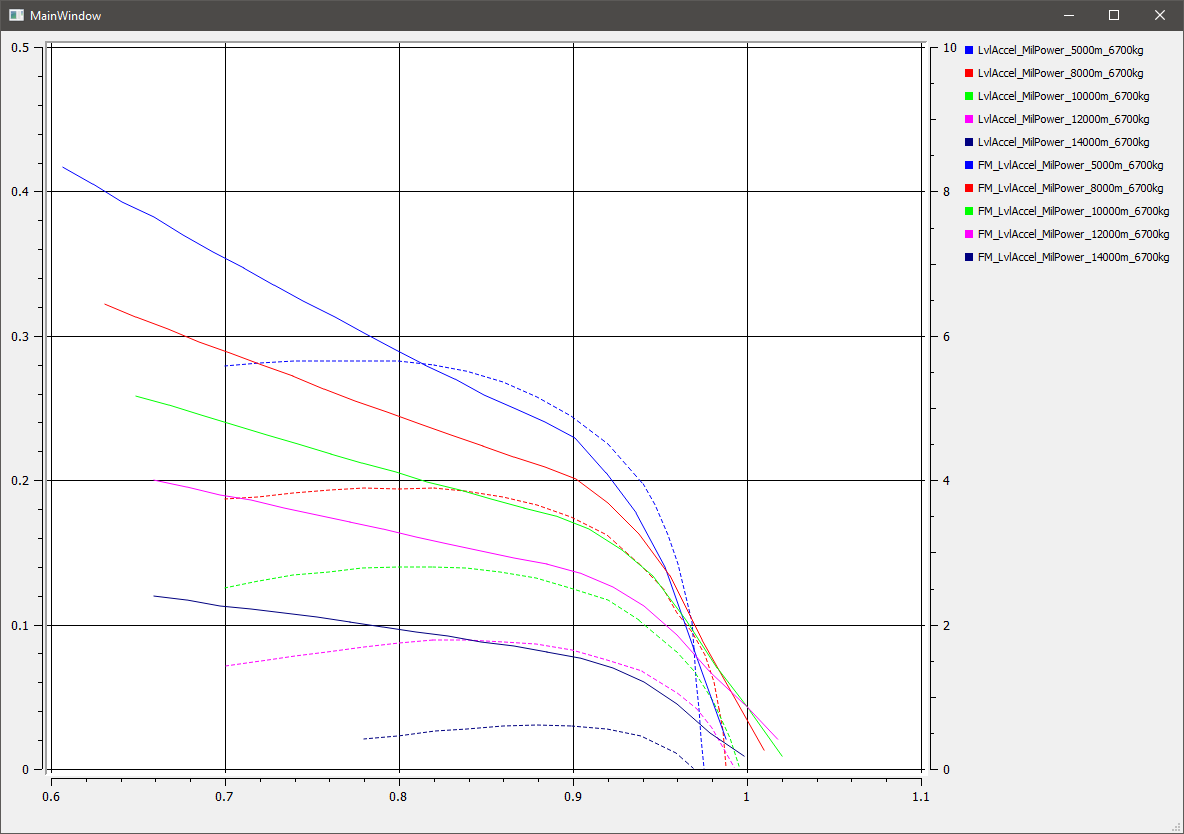
Task: Click the resize grip in the bottom-right corner
Action: [1177, 827]
